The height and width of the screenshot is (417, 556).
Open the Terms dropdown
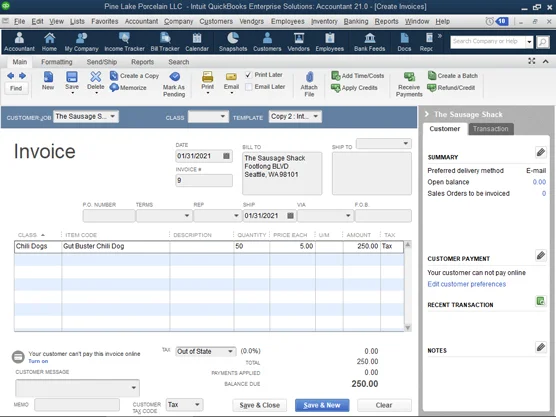187,216
